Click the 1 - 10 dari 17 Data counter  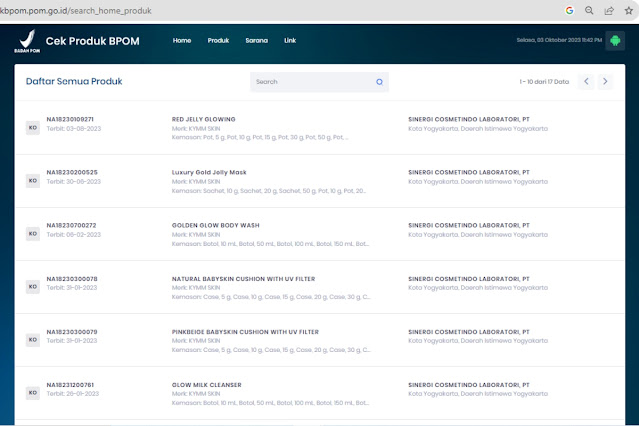tap(544, 82)
